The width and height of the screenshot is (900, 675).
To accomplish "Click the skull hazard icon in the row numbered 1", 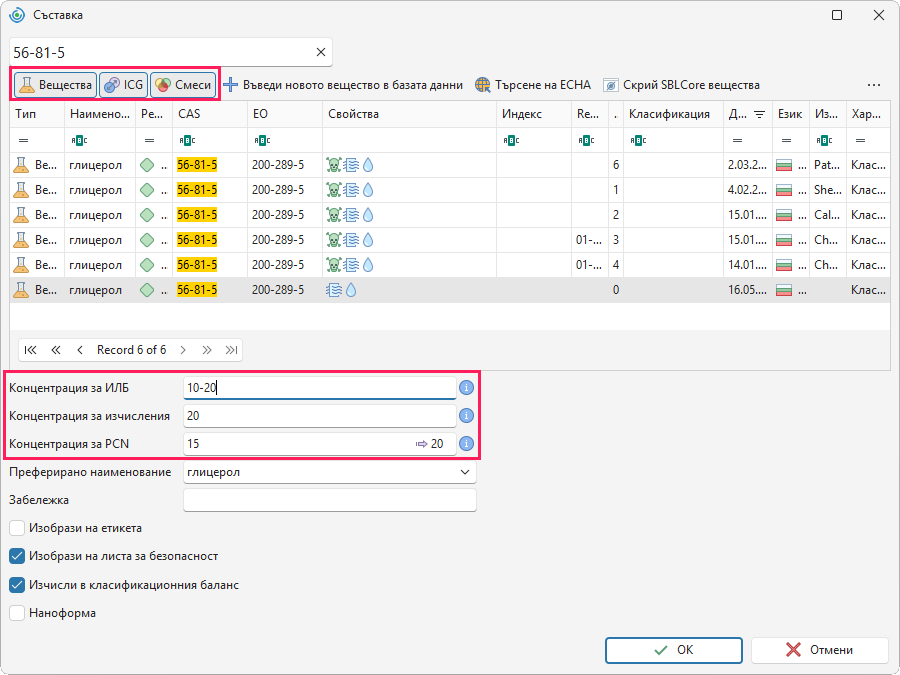I will pos(333,190).
